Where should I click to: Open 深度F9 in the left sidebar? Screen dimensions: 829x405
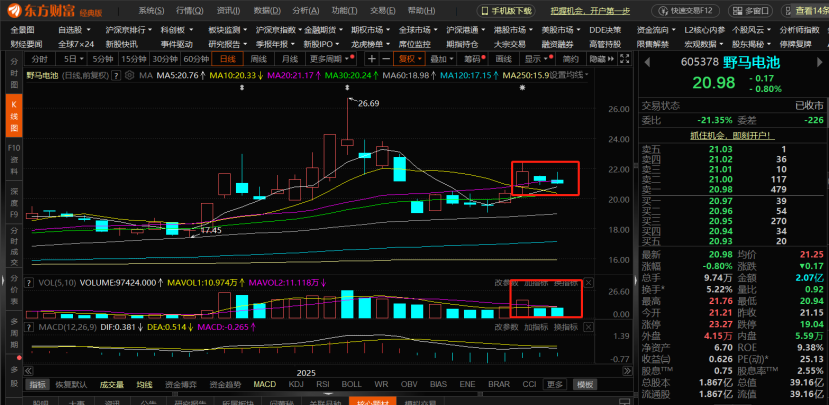14,201
